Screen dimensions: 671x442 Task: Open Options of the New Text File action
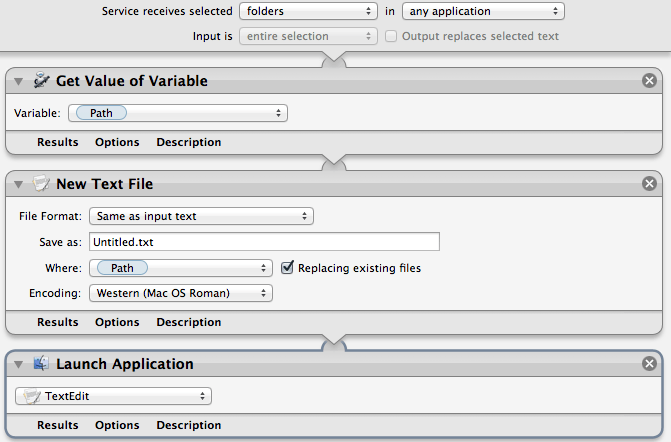coord(117,322)
